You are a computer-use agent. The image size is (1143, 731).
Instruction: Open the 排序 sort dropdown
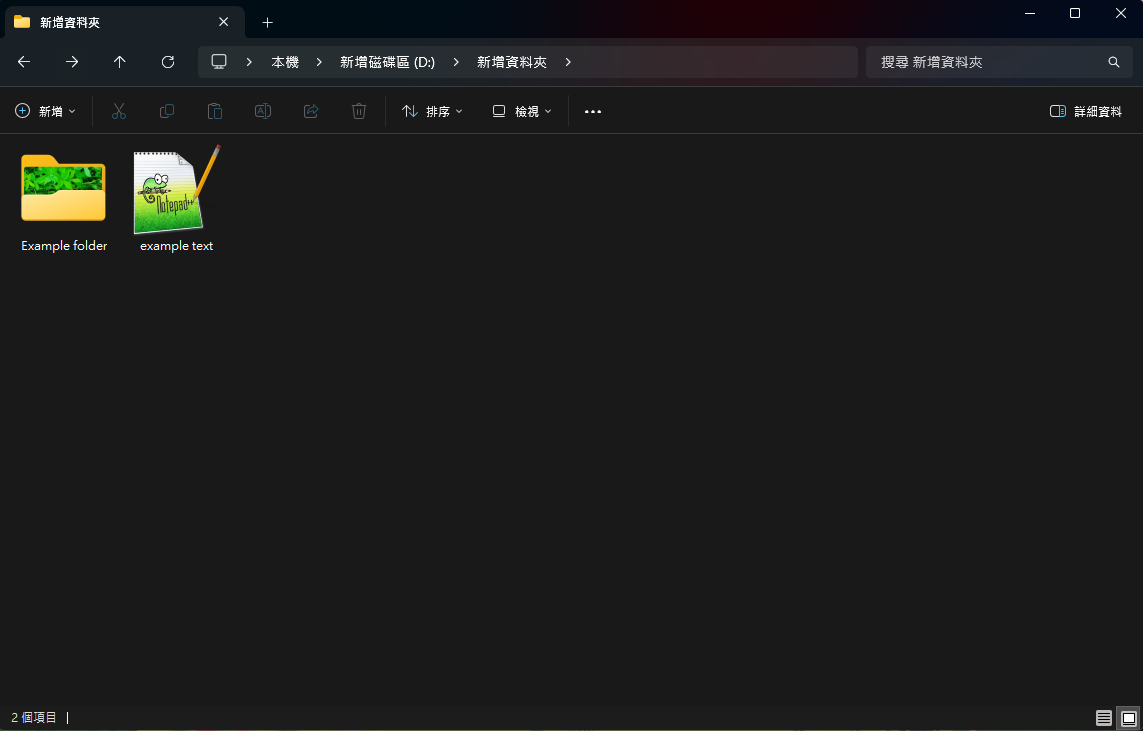click(x=431, y=111)
